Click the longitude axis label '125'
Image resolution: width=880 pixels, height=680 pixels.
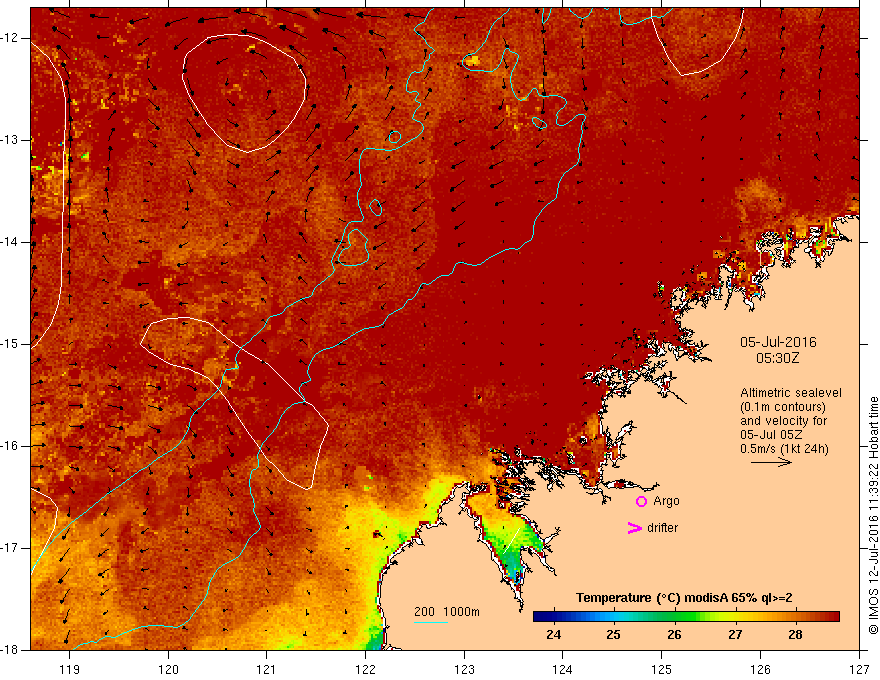click(662, 669)
